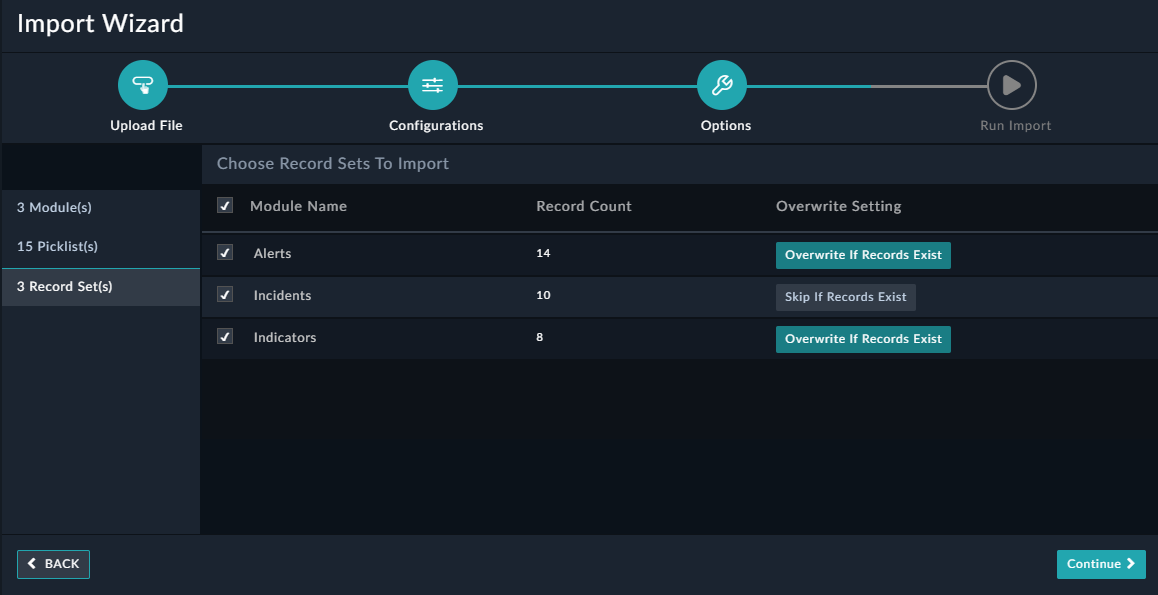The height and width of the screenshot is (595, 1158).
Task: Click the forward chevron inside Continue button
Action: 1128,564
